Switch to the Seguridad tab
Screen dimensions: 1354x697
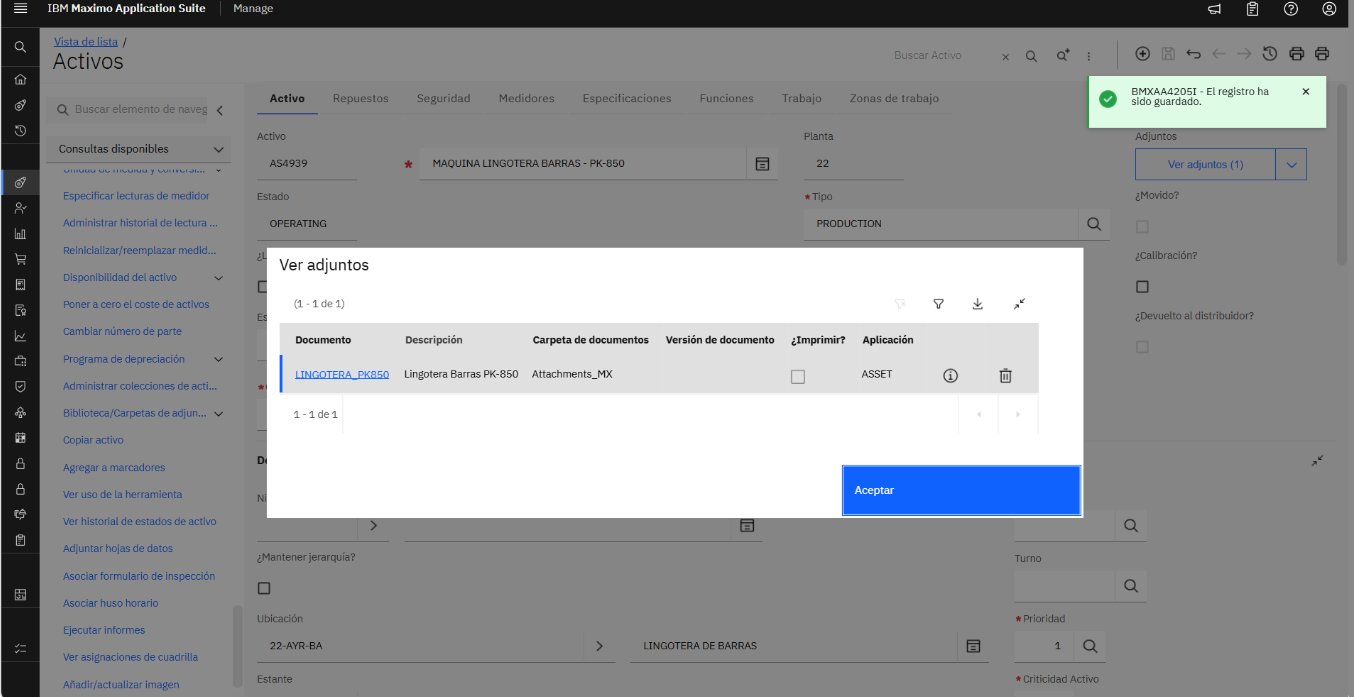[443, 98]
